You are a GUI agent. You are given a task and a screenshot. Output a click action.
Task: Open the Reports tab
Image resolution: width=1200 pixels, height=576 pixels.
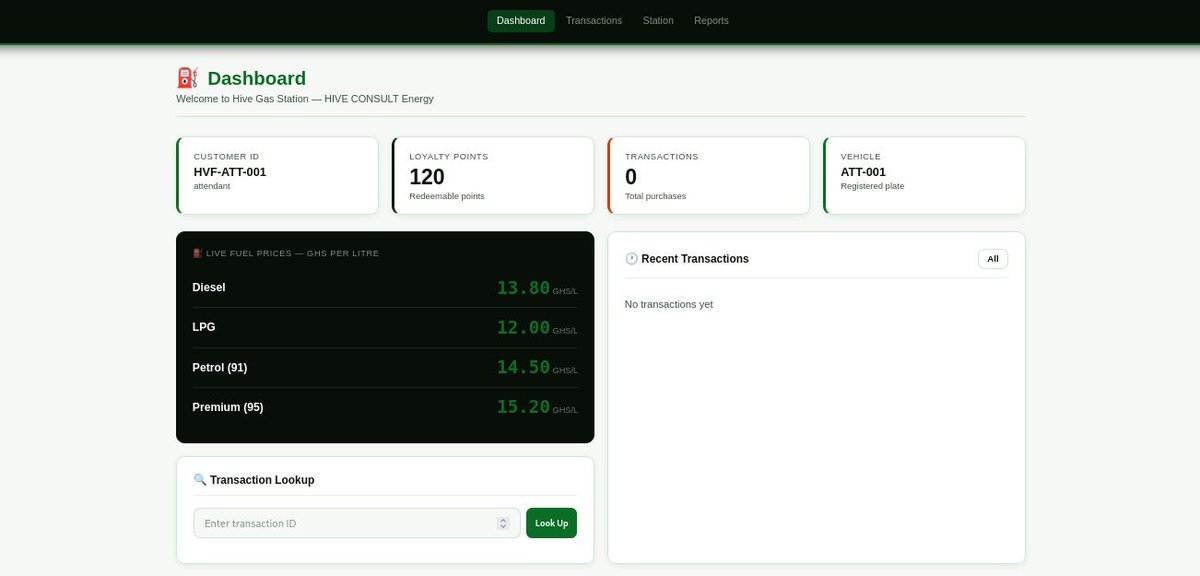pyautogui.click(x=711, y=21)
